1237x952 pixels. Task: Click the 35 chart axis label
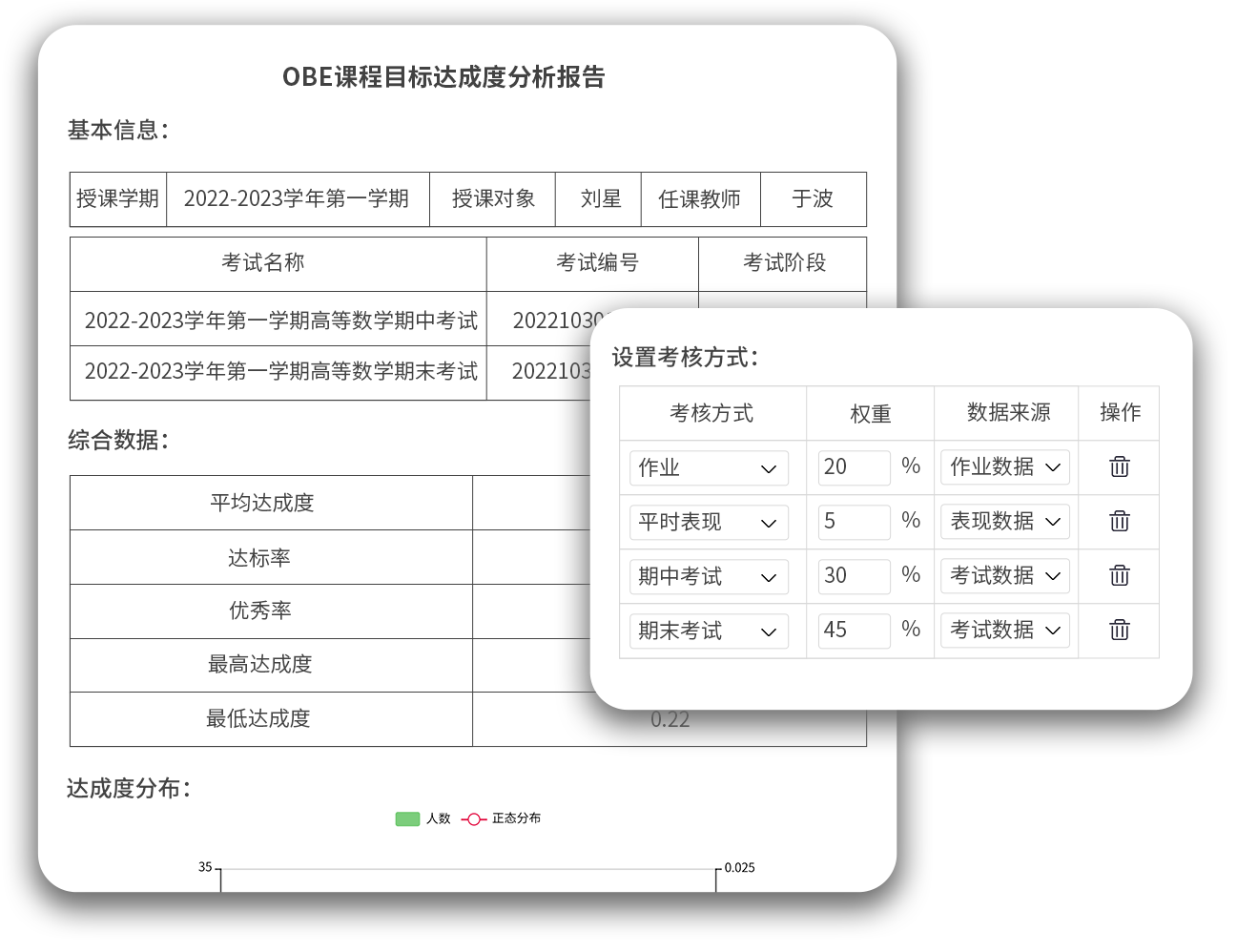coord(205,867)
